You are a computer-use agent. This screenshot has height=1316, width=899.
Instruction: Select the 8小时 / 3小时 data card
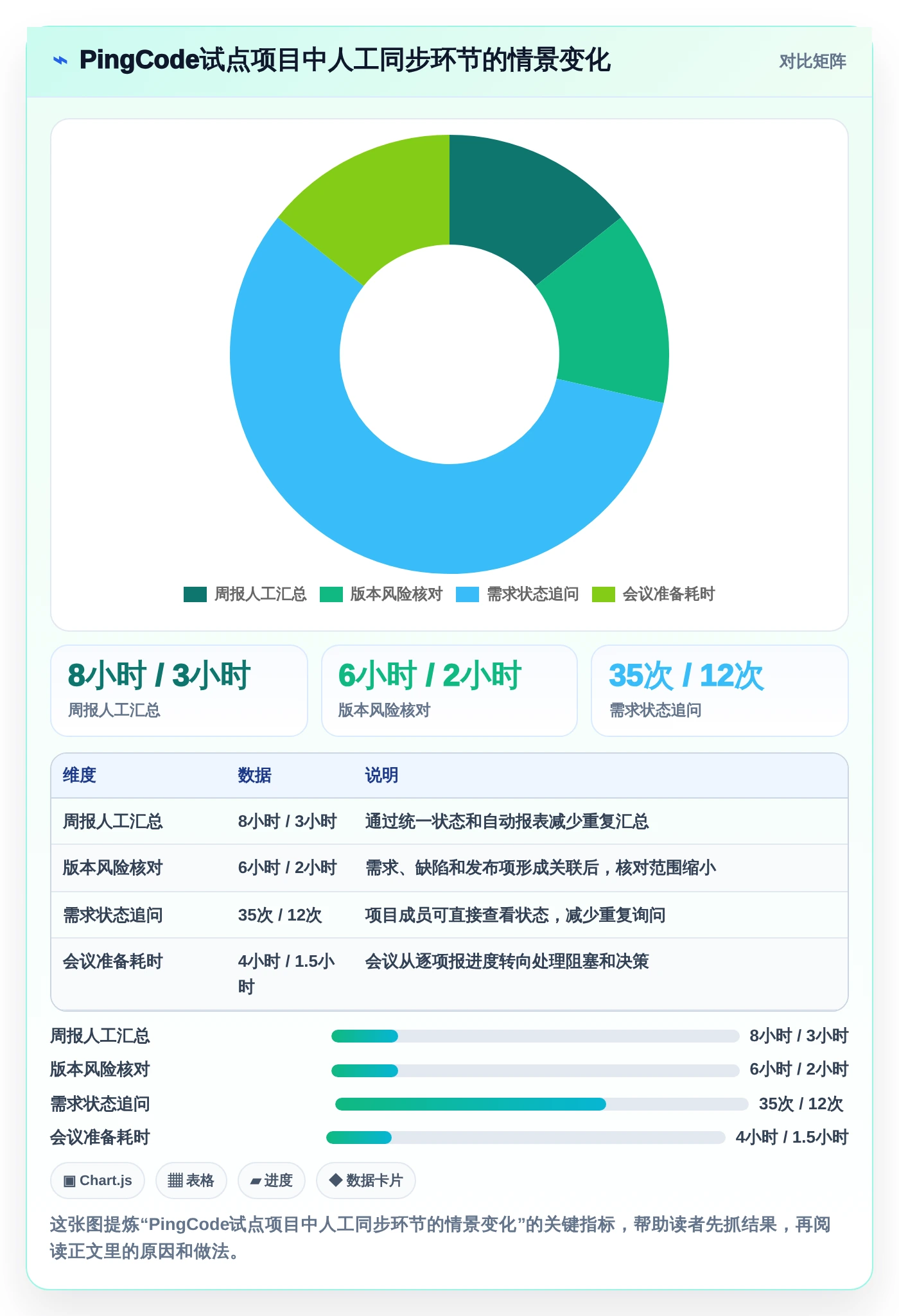179,691
